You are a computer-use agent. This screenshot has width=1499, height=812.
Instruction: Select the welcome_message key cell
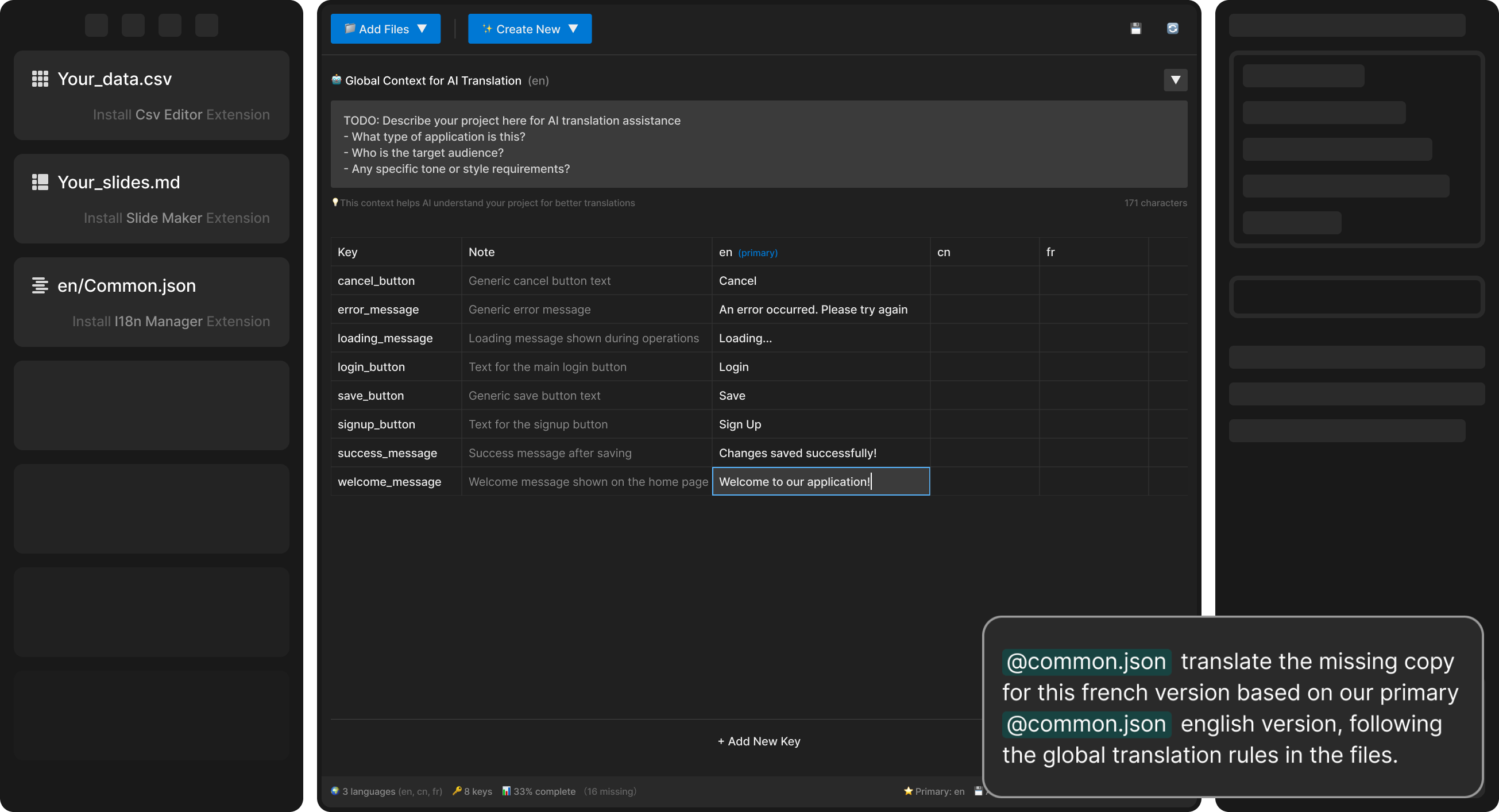(396, 482)
